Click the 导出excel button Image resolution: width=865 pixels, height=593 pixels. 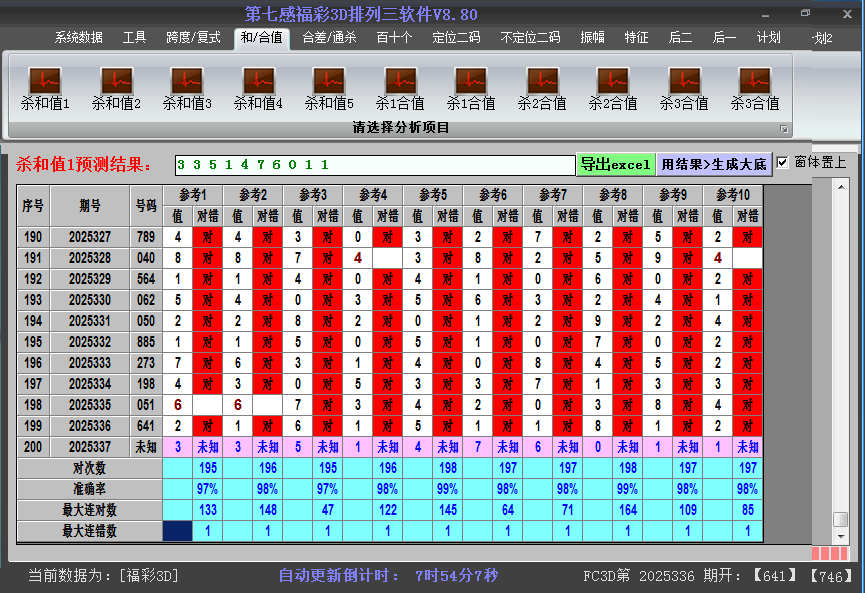pyautogui.click(x=615, y=164)
